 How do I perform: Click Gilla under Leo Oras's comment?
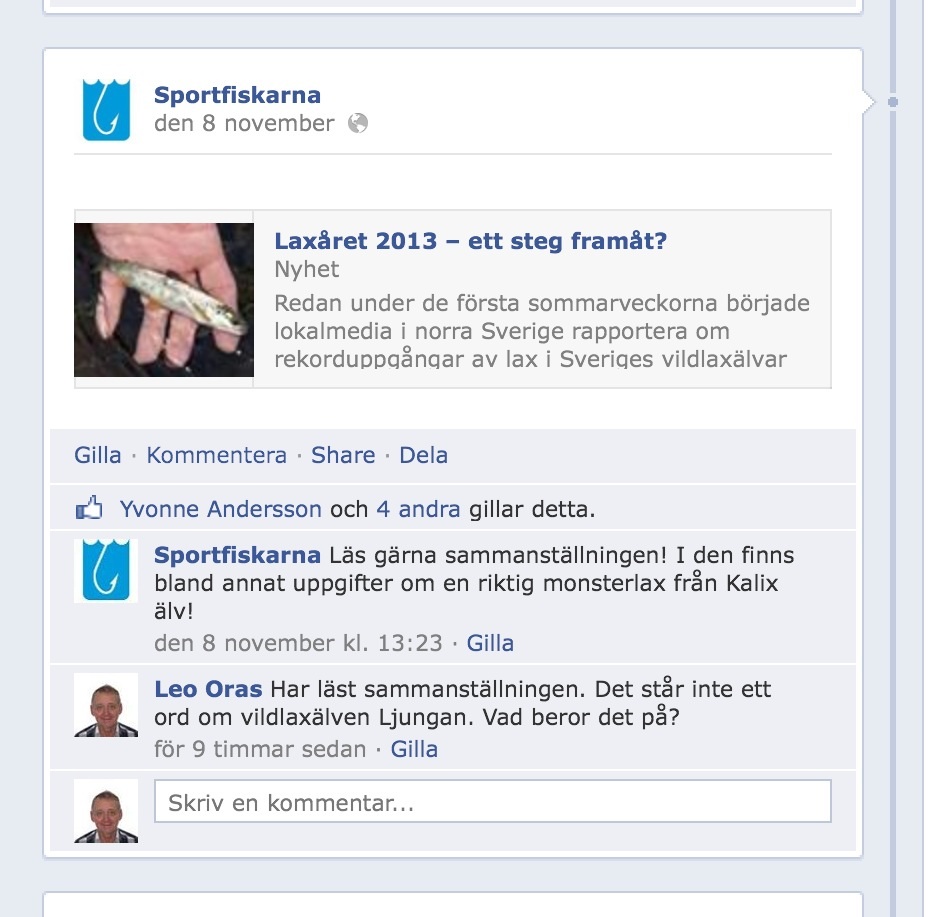(x=414, y=749)
